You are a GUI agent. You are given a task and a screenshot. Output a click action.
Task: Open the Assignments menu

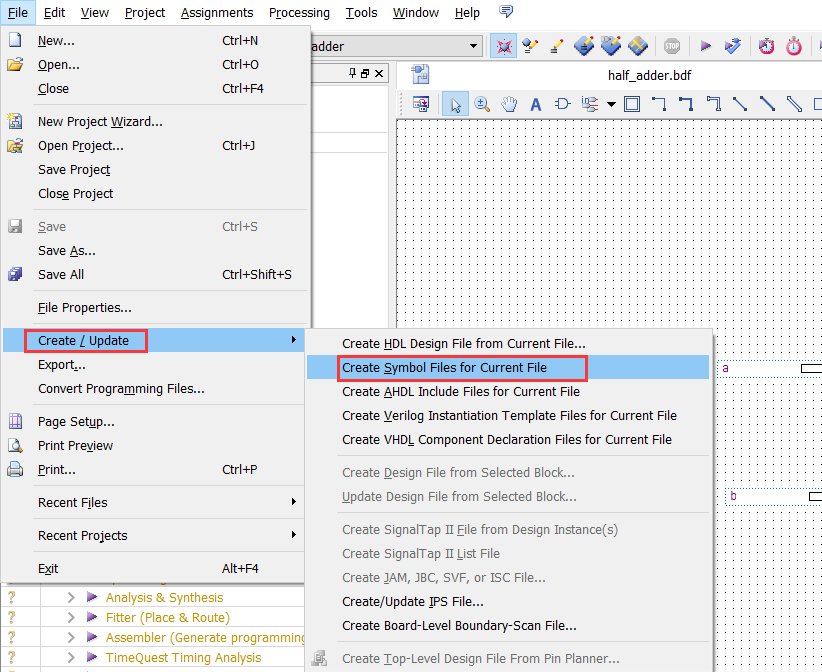(x=217, y=13)
